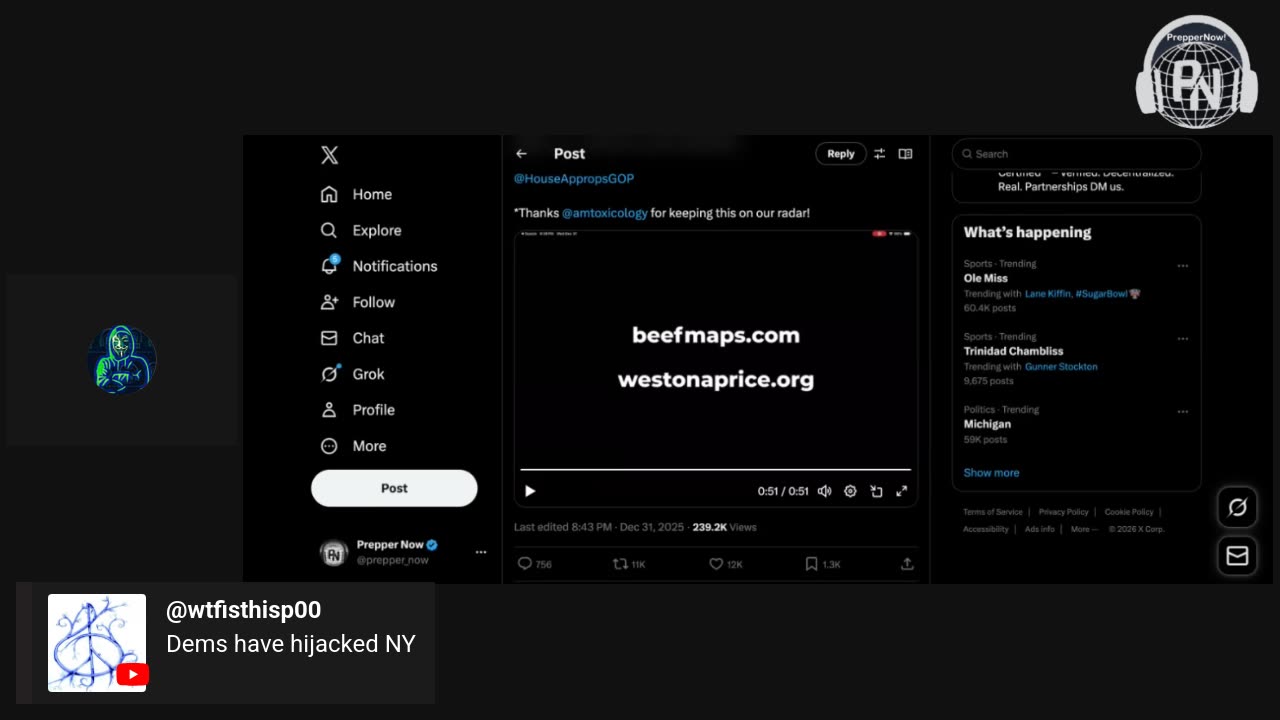Open the Gunner Stockton trending link
This screenshot has height=720, width=1280.
1061,367
